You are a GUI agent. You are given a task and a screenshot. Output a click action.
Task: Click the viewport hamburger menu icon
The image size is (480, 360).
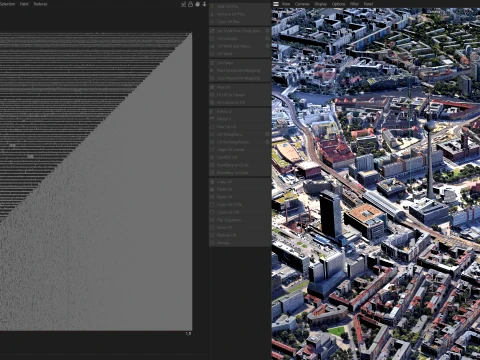(x=276, y=4)
